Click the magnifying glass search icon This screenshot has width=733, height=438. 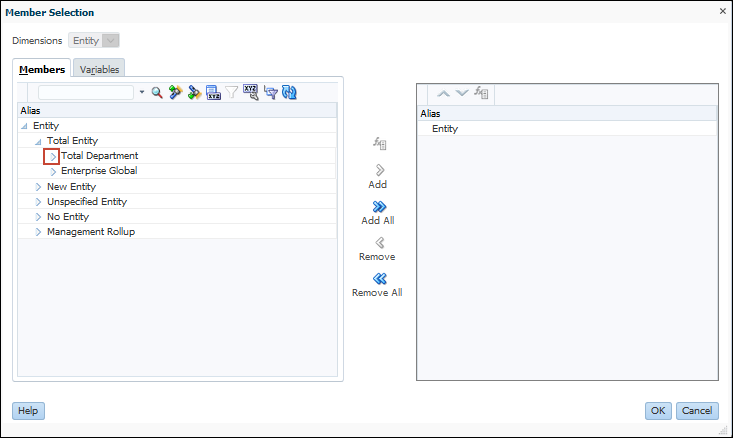tap(157, 93)
